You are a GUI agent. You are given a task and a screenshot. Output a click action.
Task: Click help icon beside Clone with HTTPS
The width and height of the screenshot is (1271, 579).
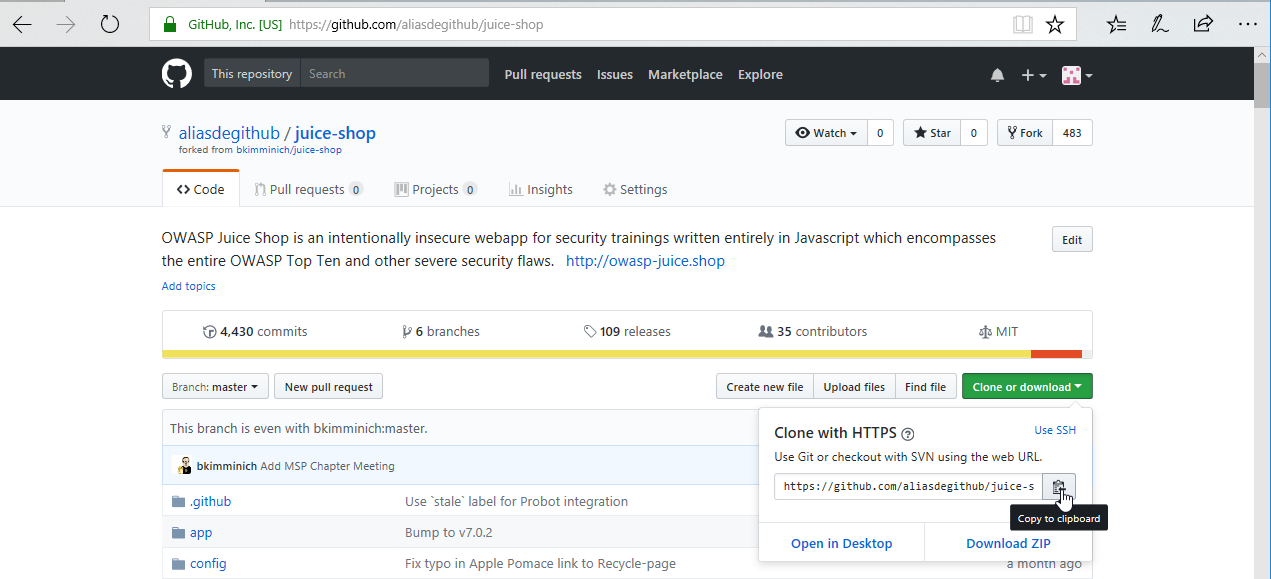(908, 434)
